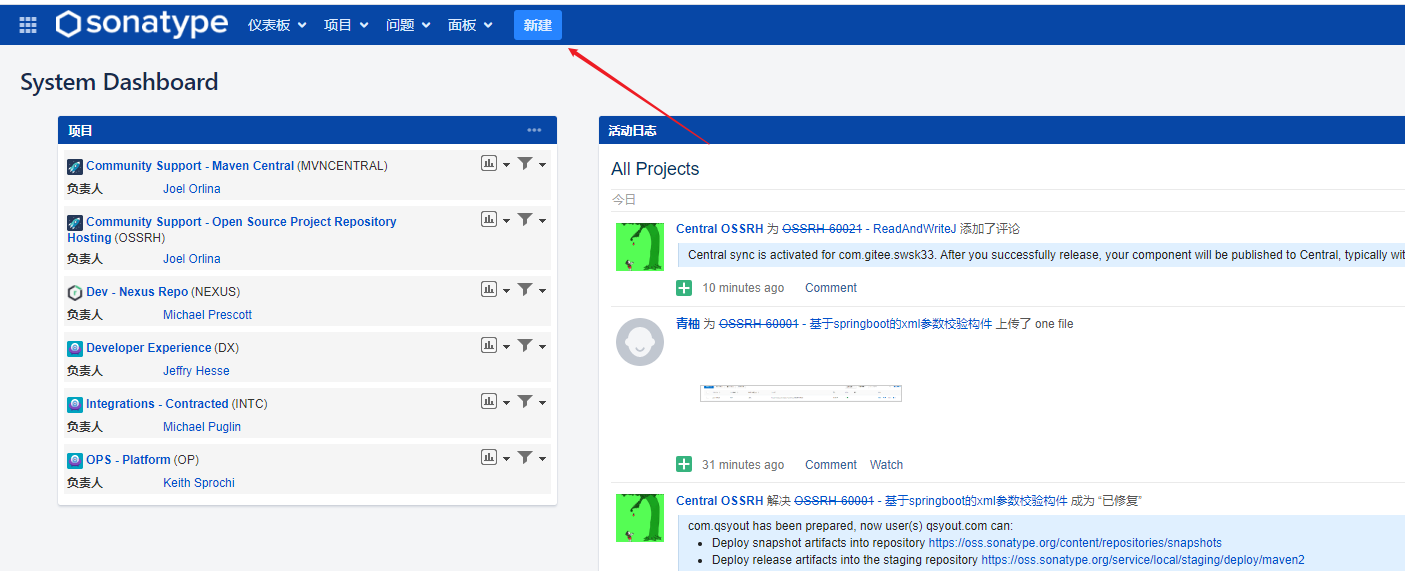The width and height of the screenshot is (1405, 571).
Task: Click green plus icon beside 10 minutes ago
Action: [x=684, y=288]
